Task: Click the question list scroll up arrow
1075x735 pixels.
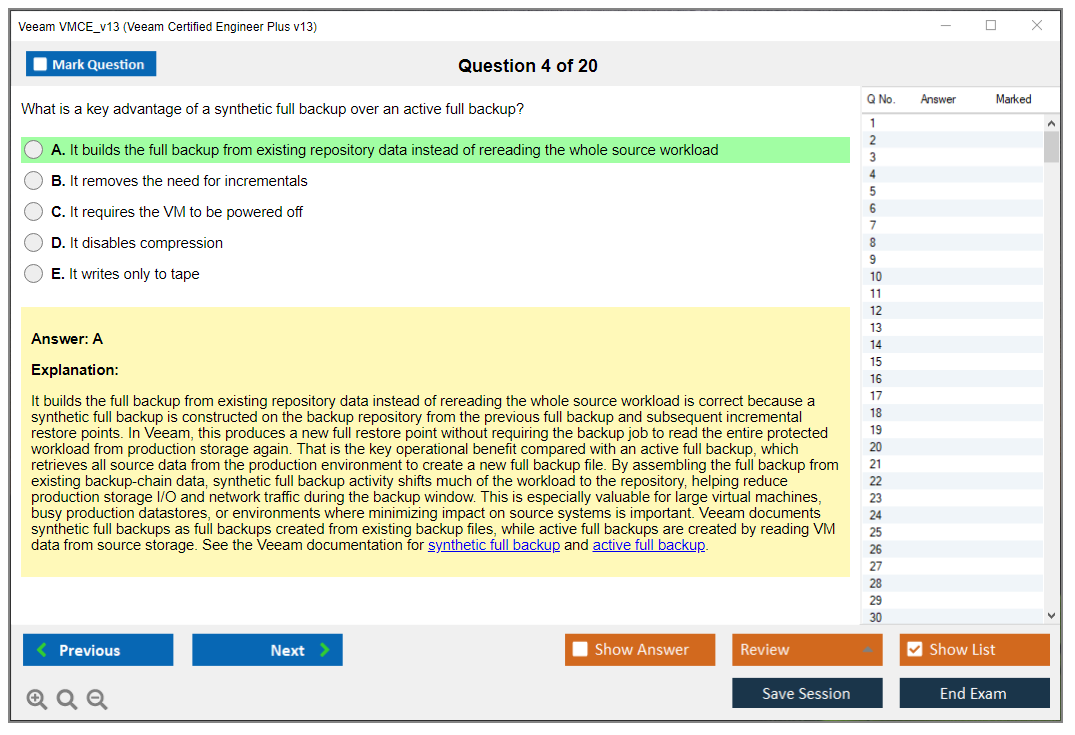Action: click(x=1051, y=123)
